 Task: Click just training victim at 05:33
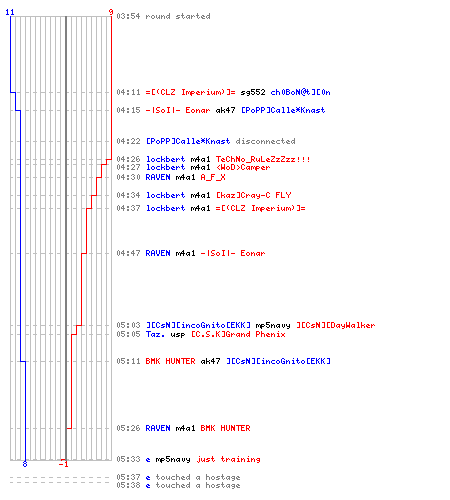pos(228,459)
